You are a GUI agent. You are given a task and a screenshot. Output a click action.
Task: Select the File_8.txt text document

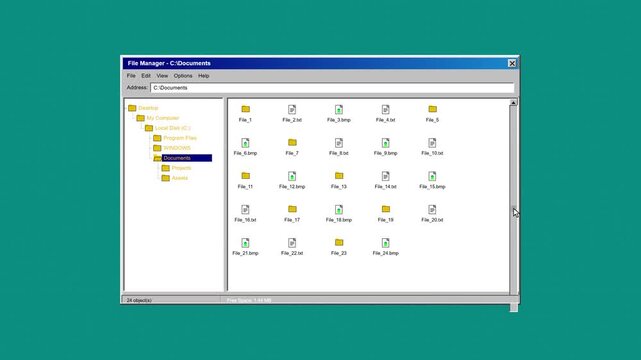click(x=338, y=143)
